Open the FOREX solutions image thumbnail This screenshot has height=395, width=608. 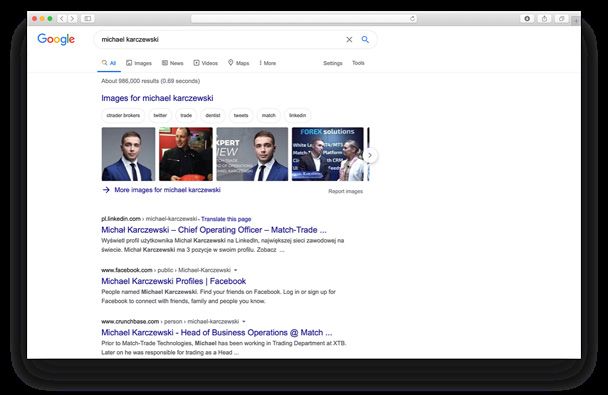click(x=328, y=154)
